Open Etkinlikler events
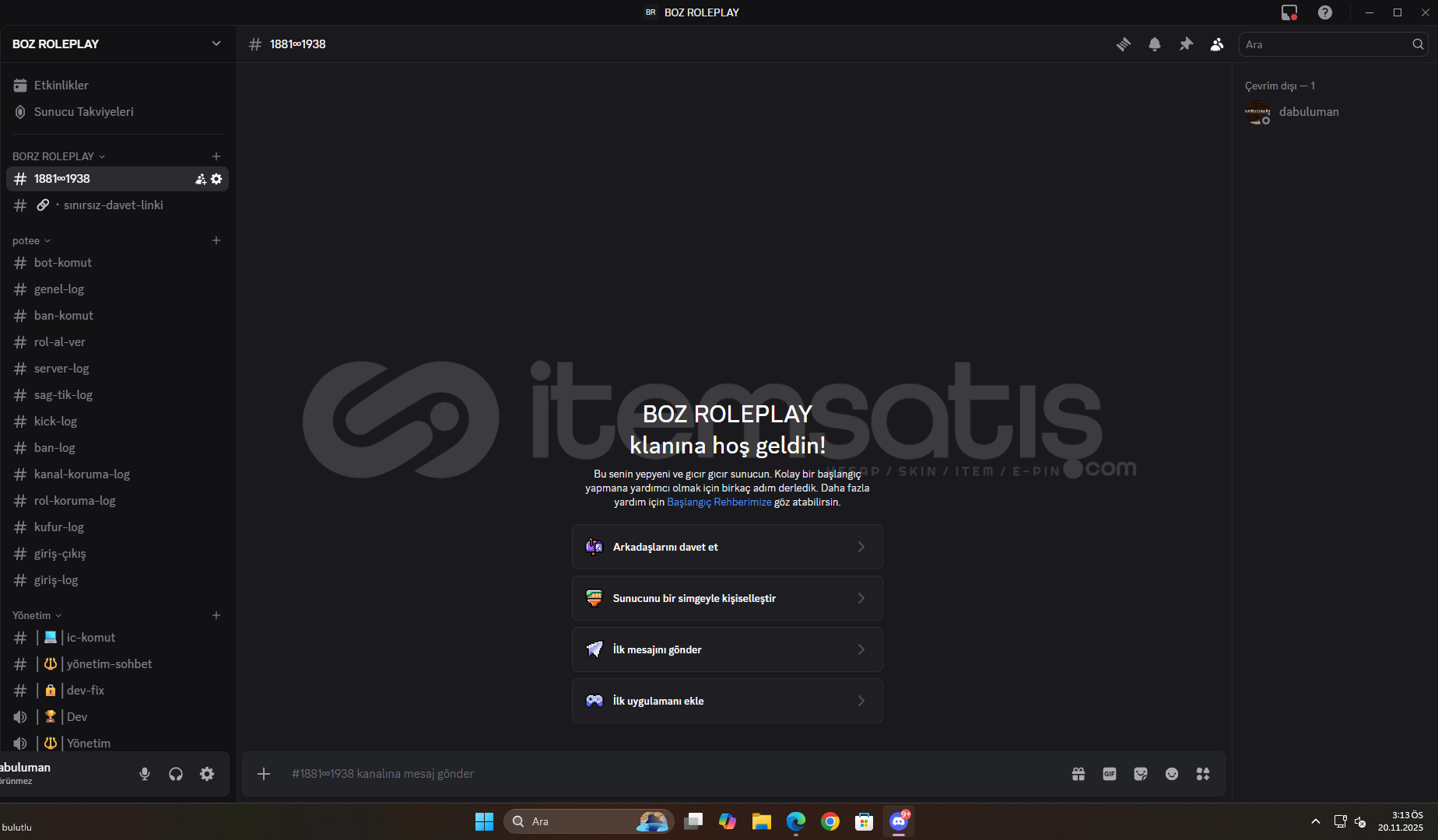This screenshot has width=1438, height=840. click(x=117, y=86)
